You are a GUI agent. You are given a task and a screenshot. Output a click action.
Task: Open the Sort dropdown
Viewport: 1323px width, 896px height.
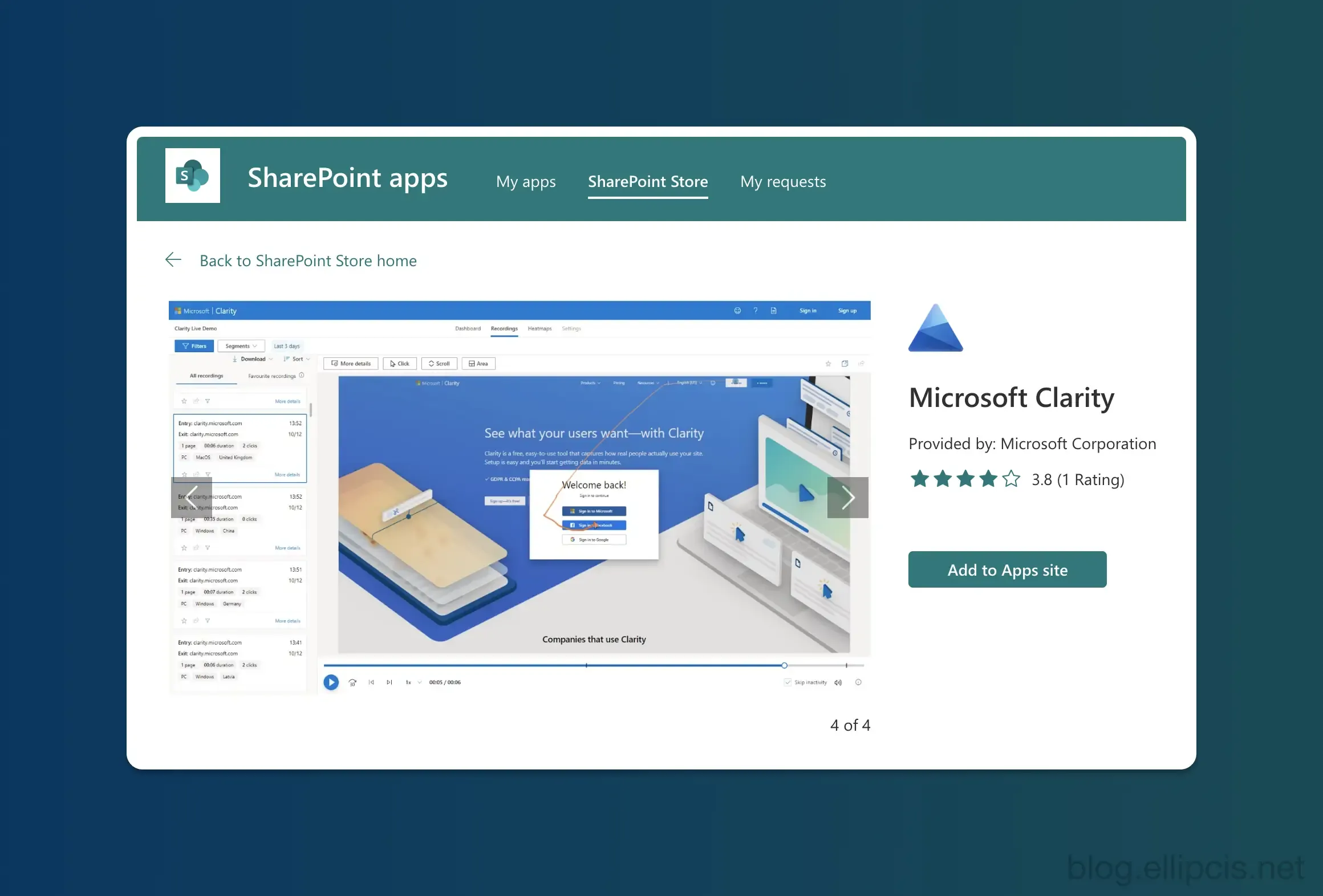point(297,359)
